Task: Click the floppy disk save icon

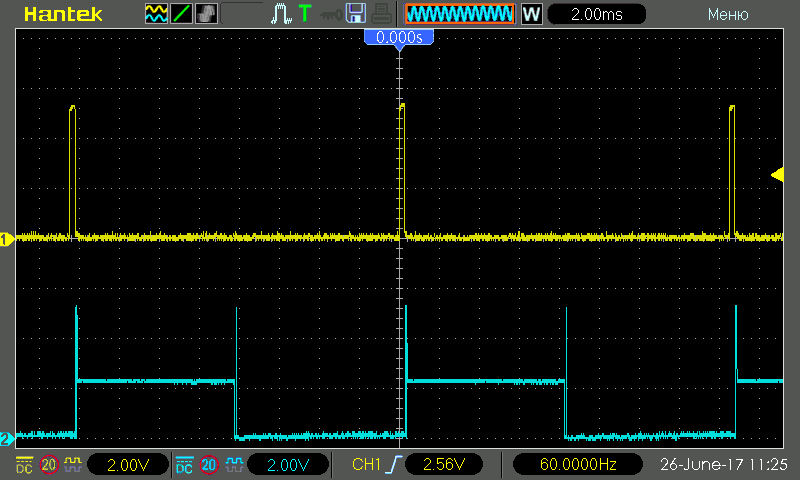Action: pos(355,14)
